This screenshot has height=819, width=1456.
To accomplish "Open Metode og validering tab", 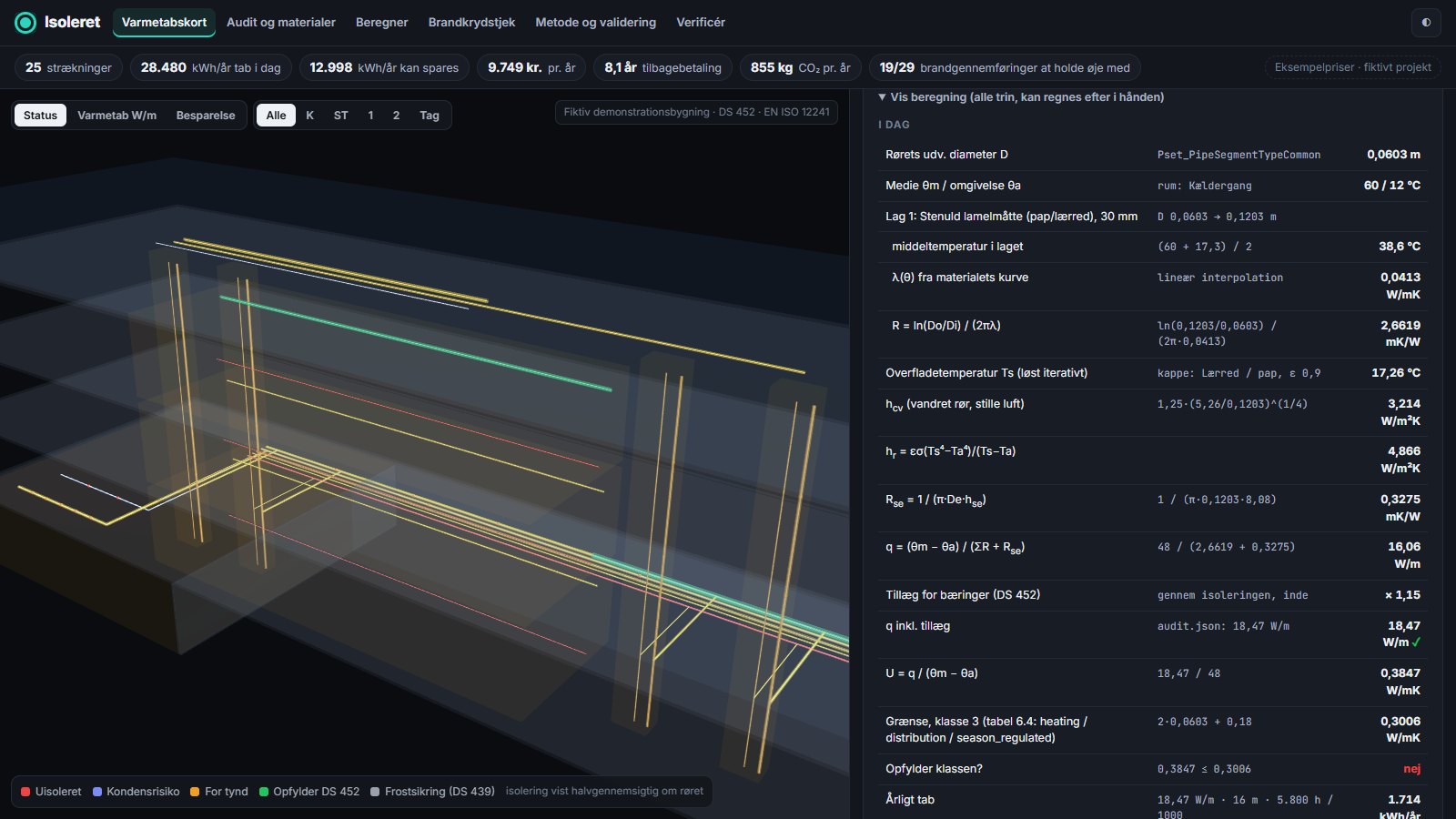I will [595, 23].
